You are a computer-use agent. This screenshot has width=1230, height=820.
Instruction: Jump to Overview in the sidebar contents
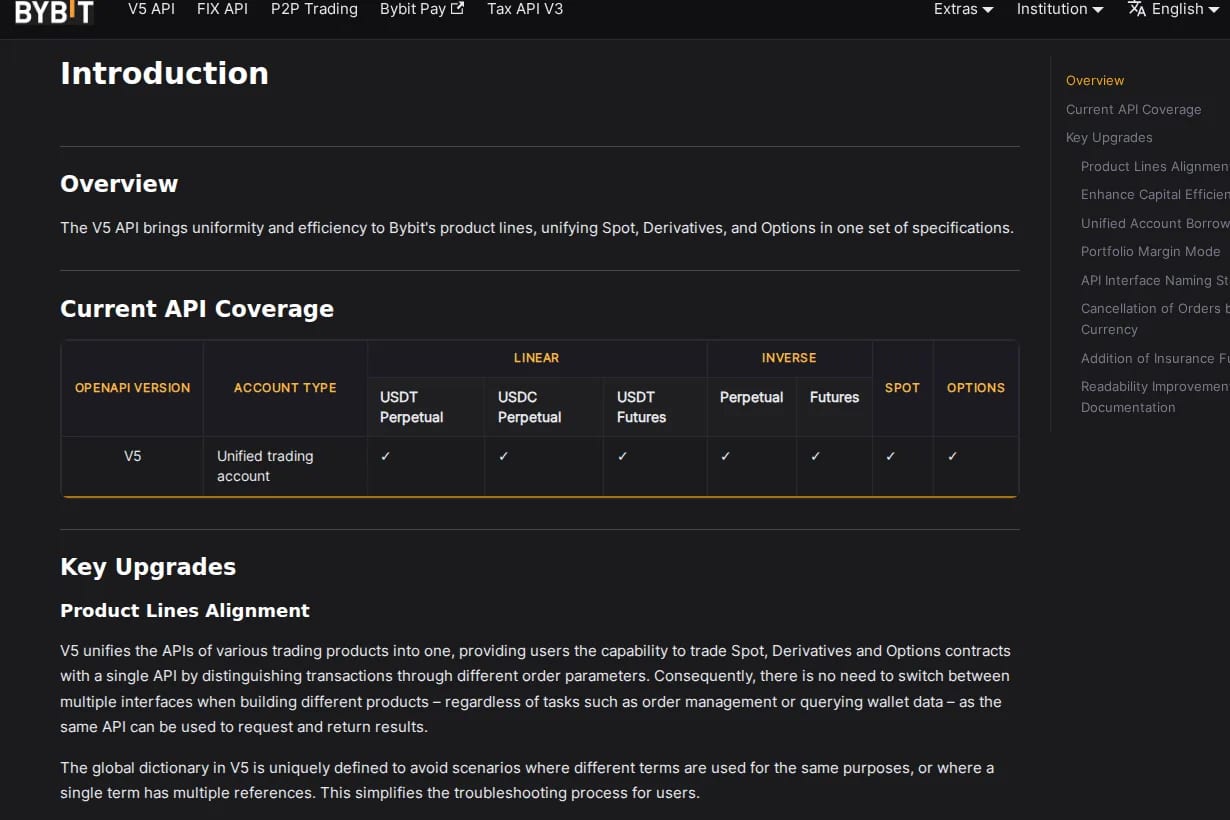[1095, 81]
